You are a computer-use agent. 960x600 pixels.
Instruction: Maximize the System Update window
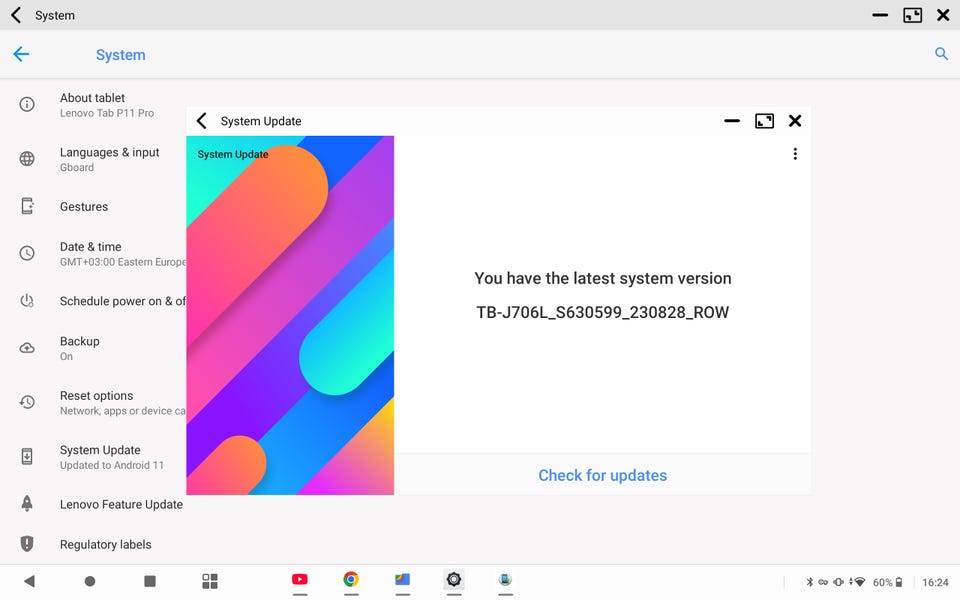[764, 121]
